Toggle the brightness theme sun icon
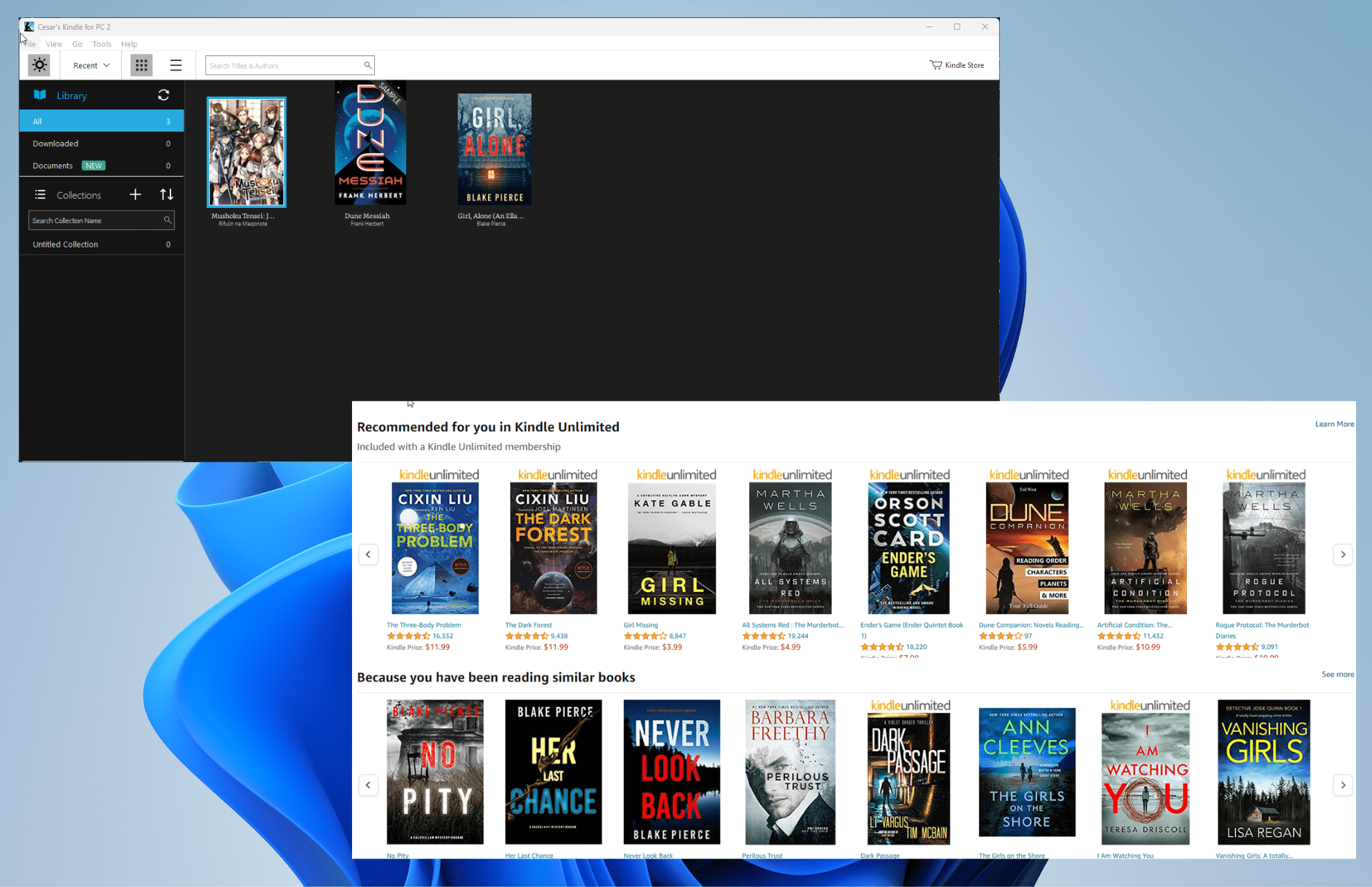Screen dimensions: 1372x887 [x=39, y=65]
